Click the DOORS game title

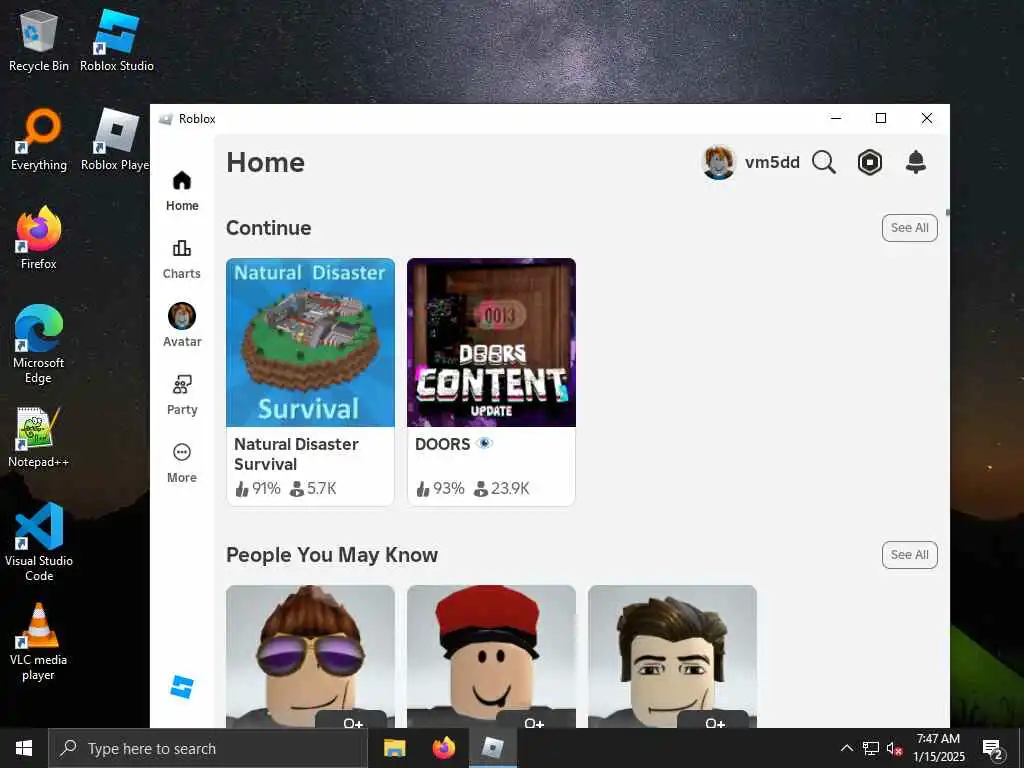pos(442,444)
